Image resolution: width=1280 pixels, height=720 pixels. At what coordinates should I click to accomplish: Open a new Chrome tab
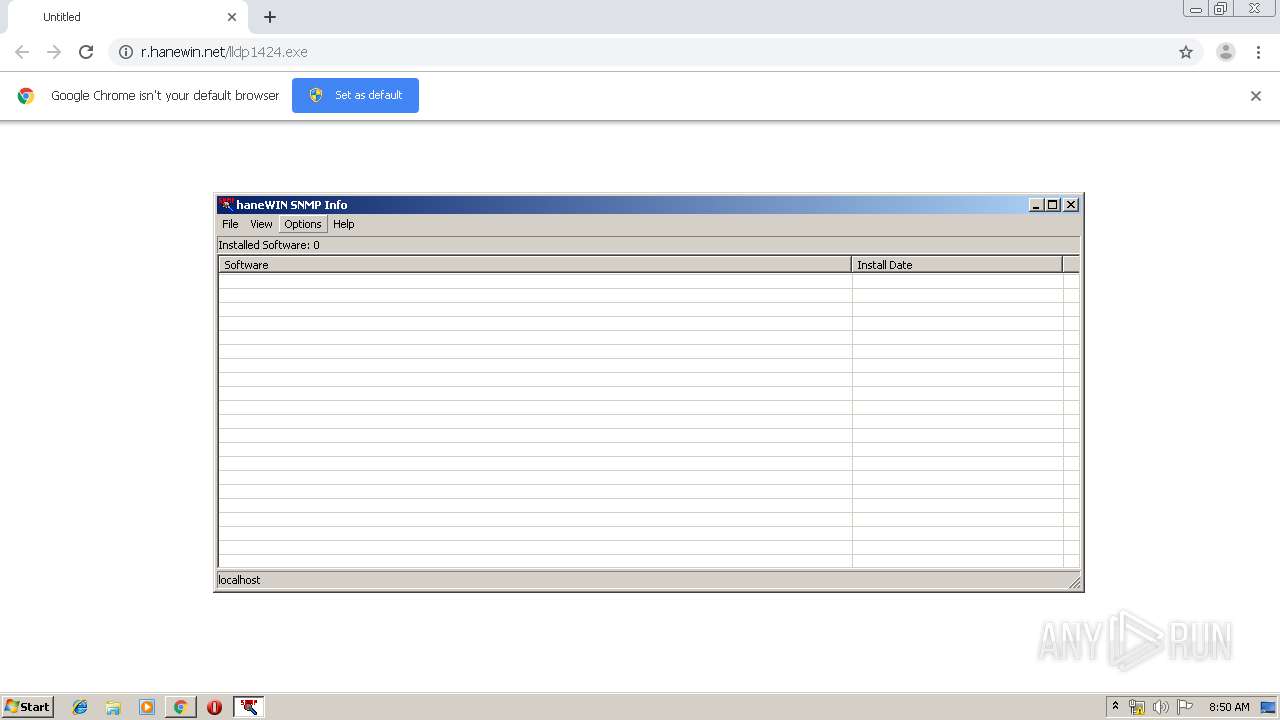[x=270, y=17]
